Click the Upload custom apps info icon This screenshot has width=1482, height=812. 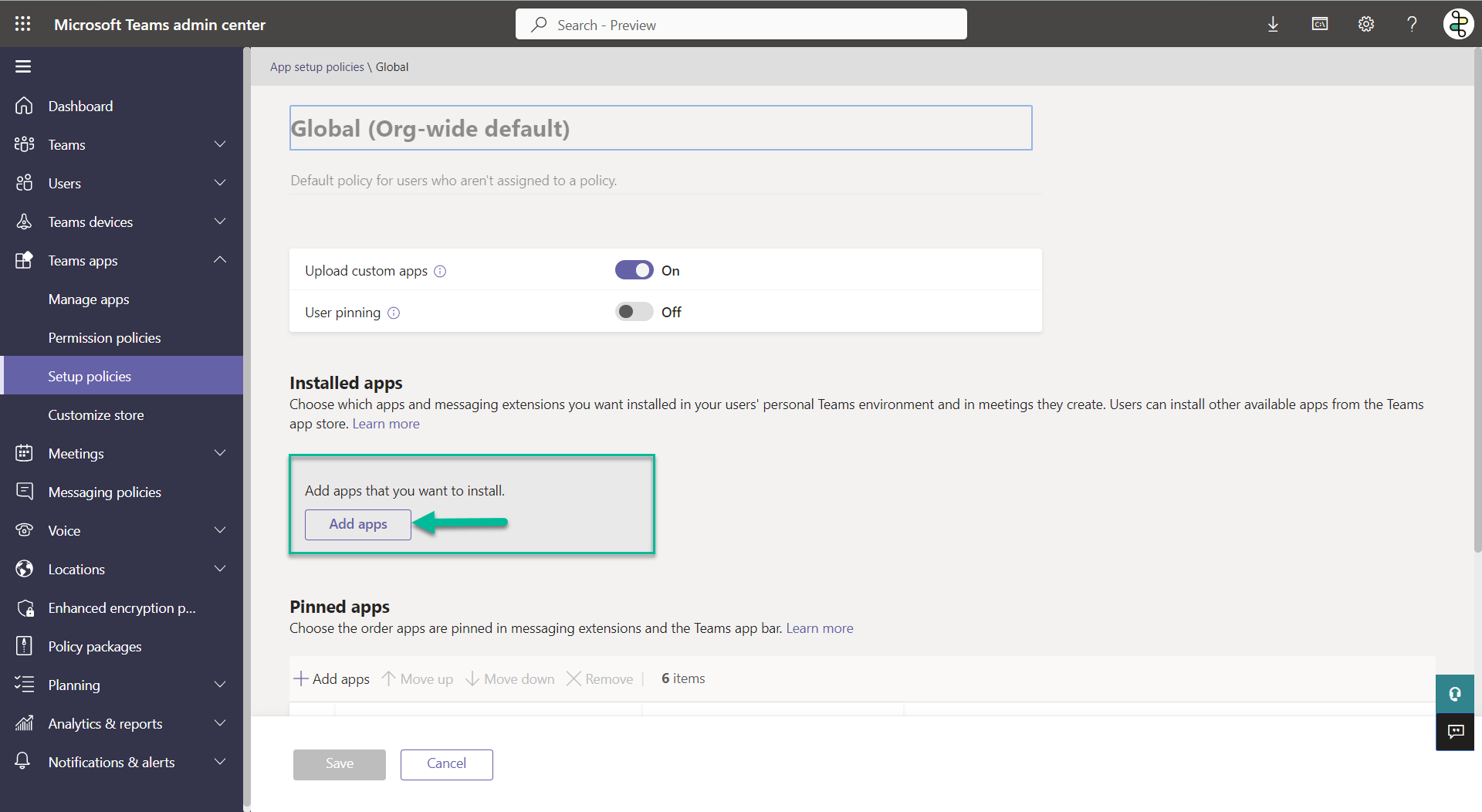click(440, 272)
